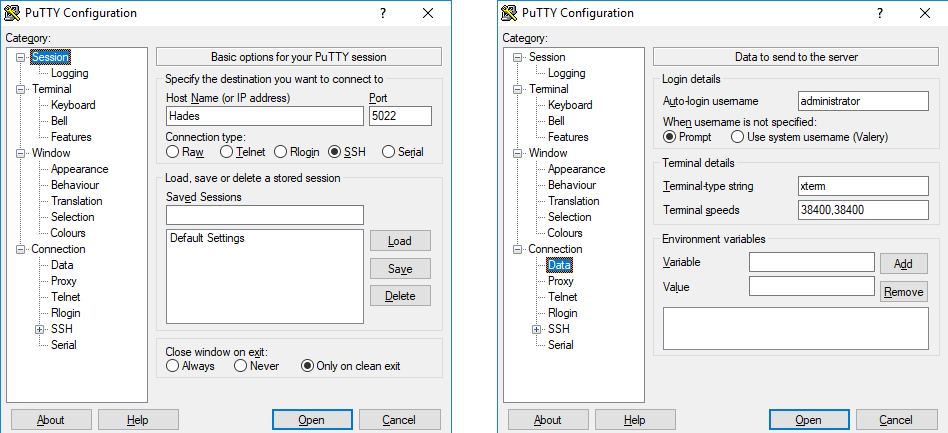Open Bell category in left window

pos(59,121)
